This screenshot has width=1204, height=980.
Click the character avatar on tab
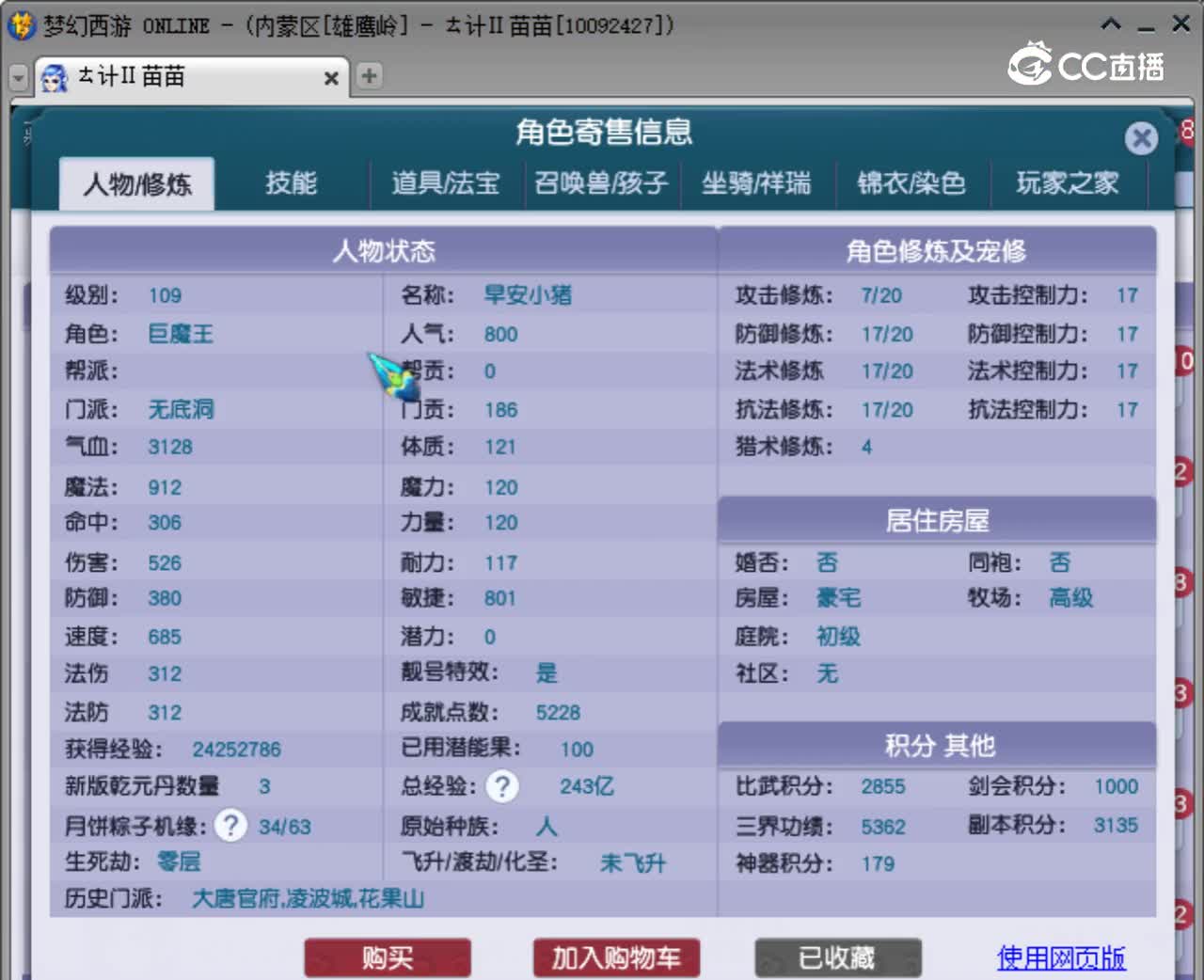coord(55,77)
